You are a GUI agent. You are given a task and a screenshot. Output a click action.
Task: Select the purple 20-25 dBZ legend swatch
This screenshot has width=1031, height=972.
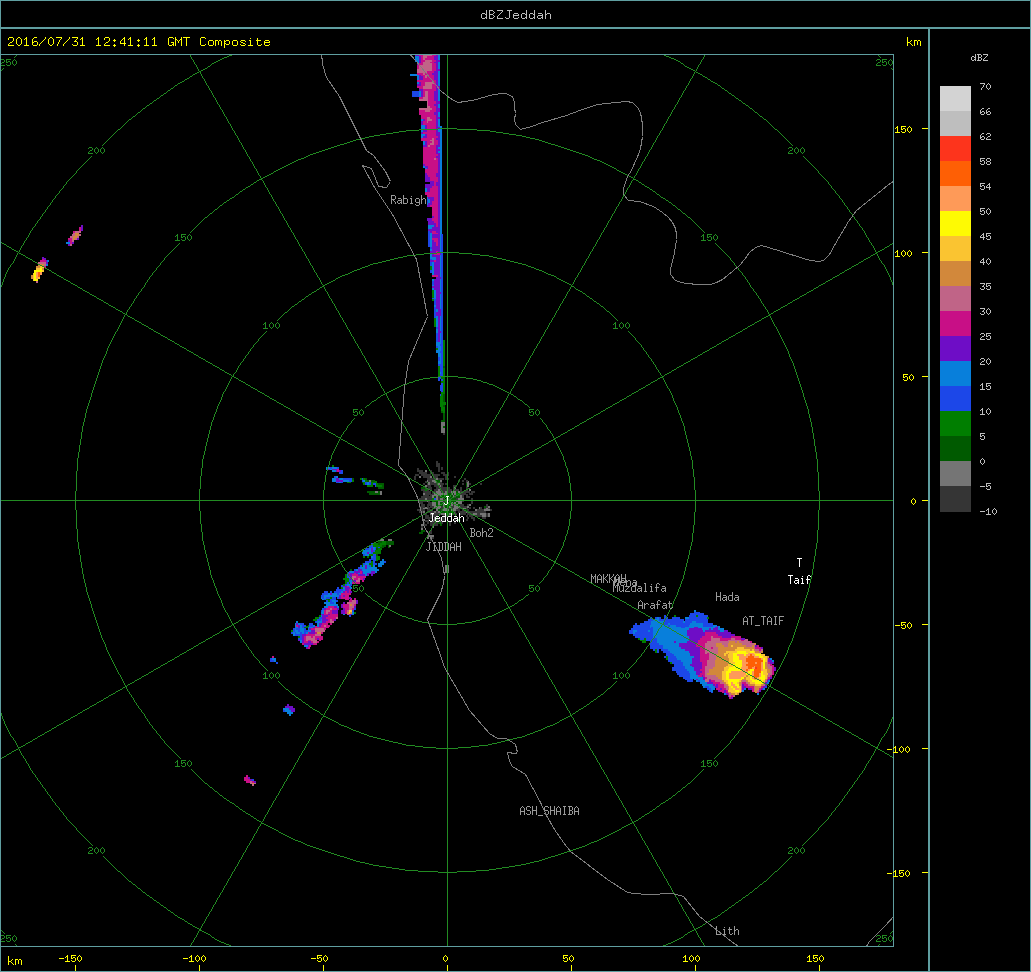tap(955, 349)
